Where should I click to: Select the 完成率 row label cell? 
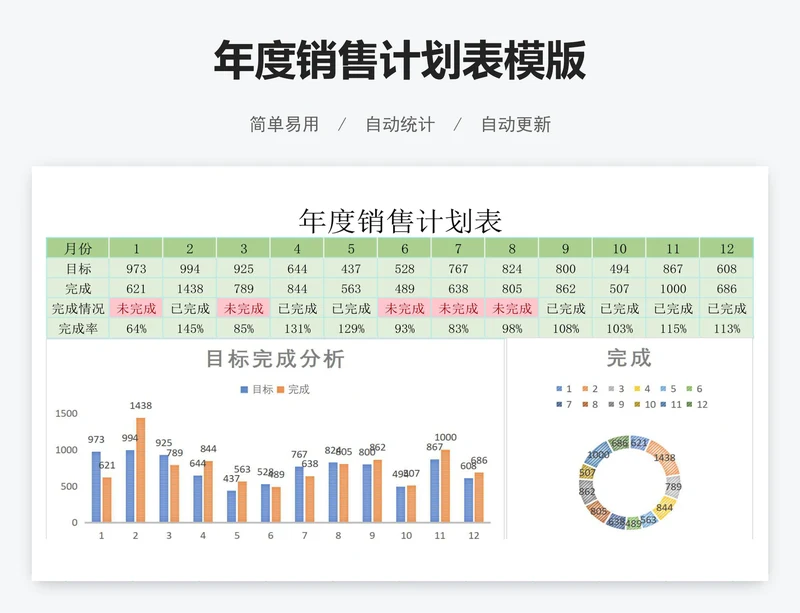pyautogui.click(x=78, y=328)
